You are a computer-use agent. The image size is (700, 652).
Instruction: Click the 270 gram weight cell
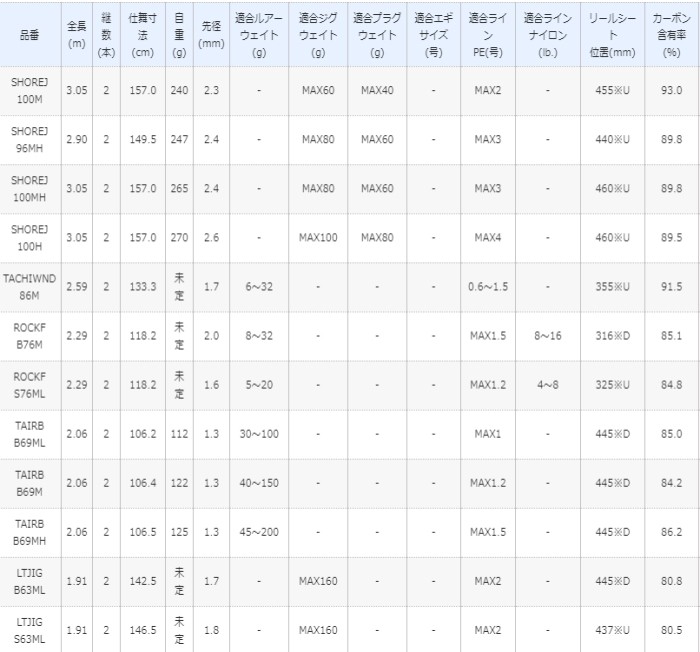click(179, 237)
